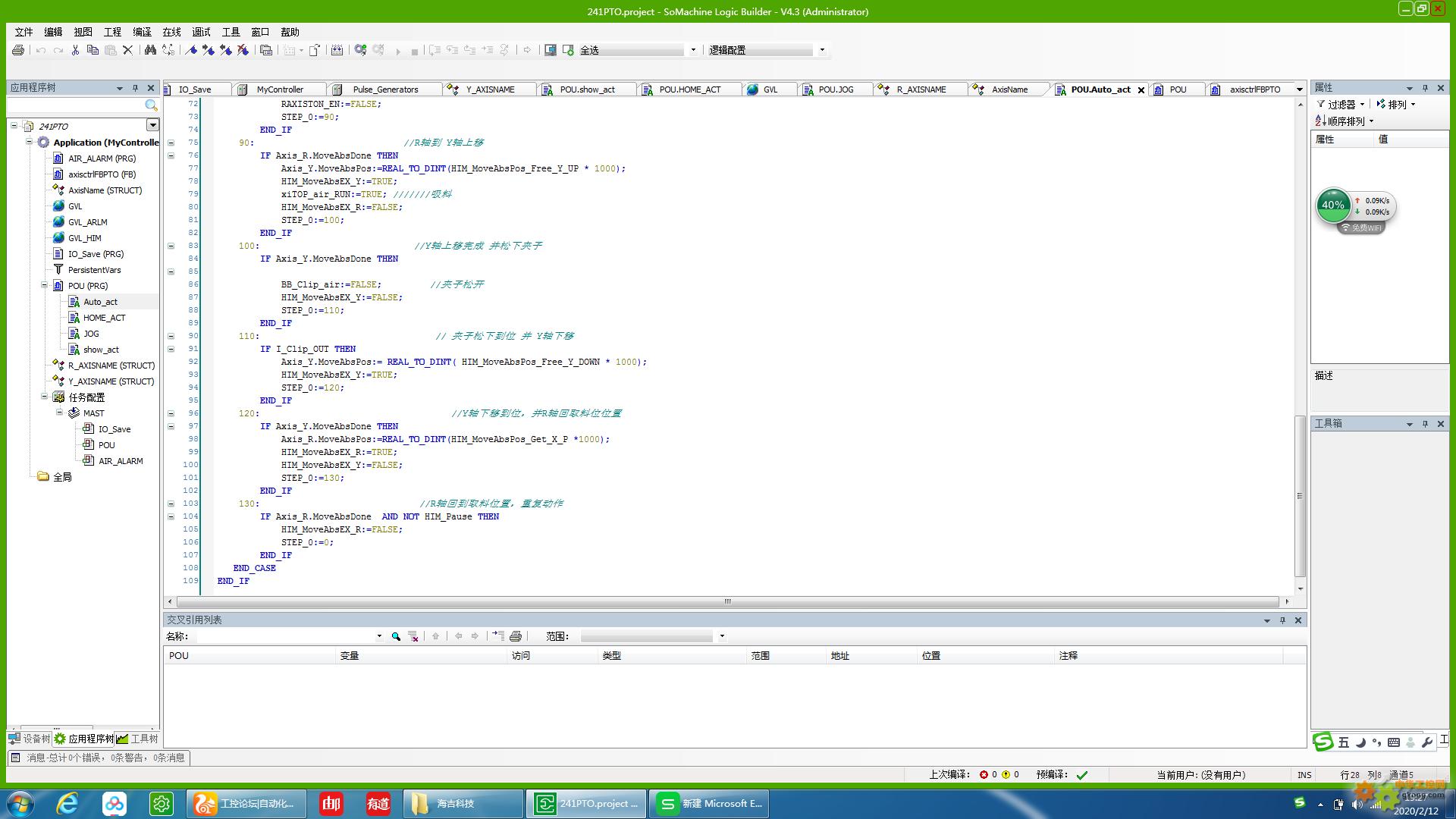Click the Print icon in toolbar
1456x819 pixels.
coord(18,50)
